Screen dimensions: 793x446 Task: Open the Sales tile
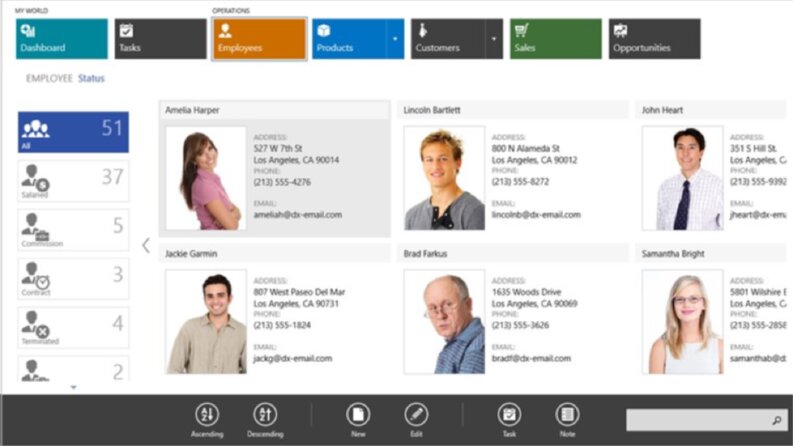(556, 39)
